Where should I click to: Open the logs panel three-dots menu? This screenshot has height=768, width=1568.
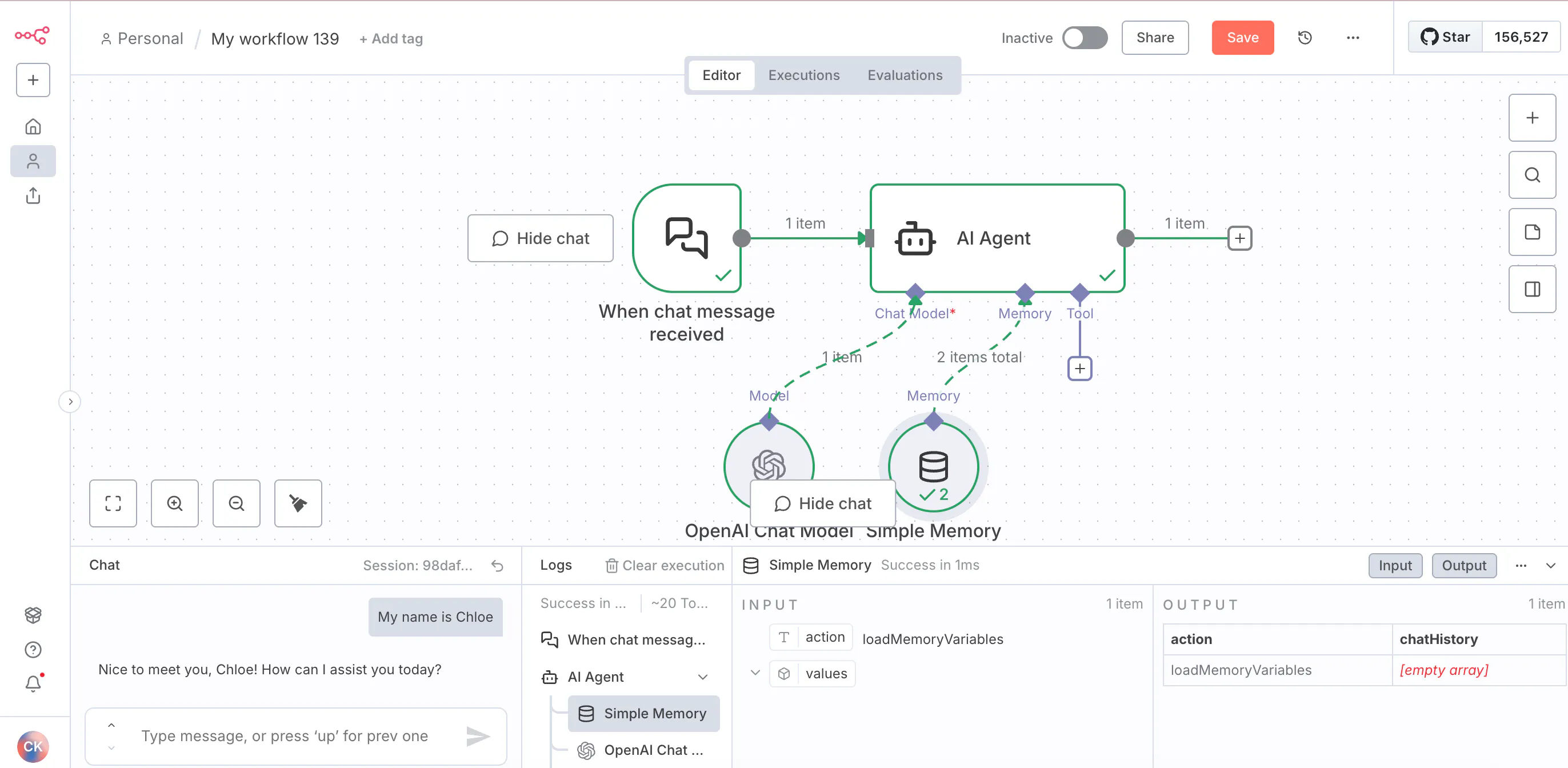pos(1521,565)
